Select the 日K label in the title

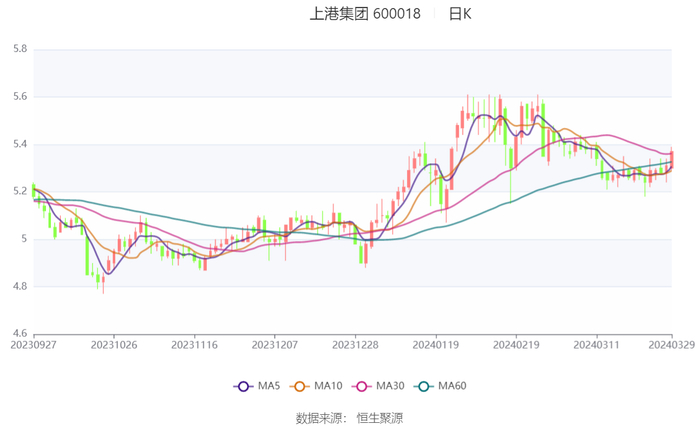pyautogui.click(x=459, y=14)
